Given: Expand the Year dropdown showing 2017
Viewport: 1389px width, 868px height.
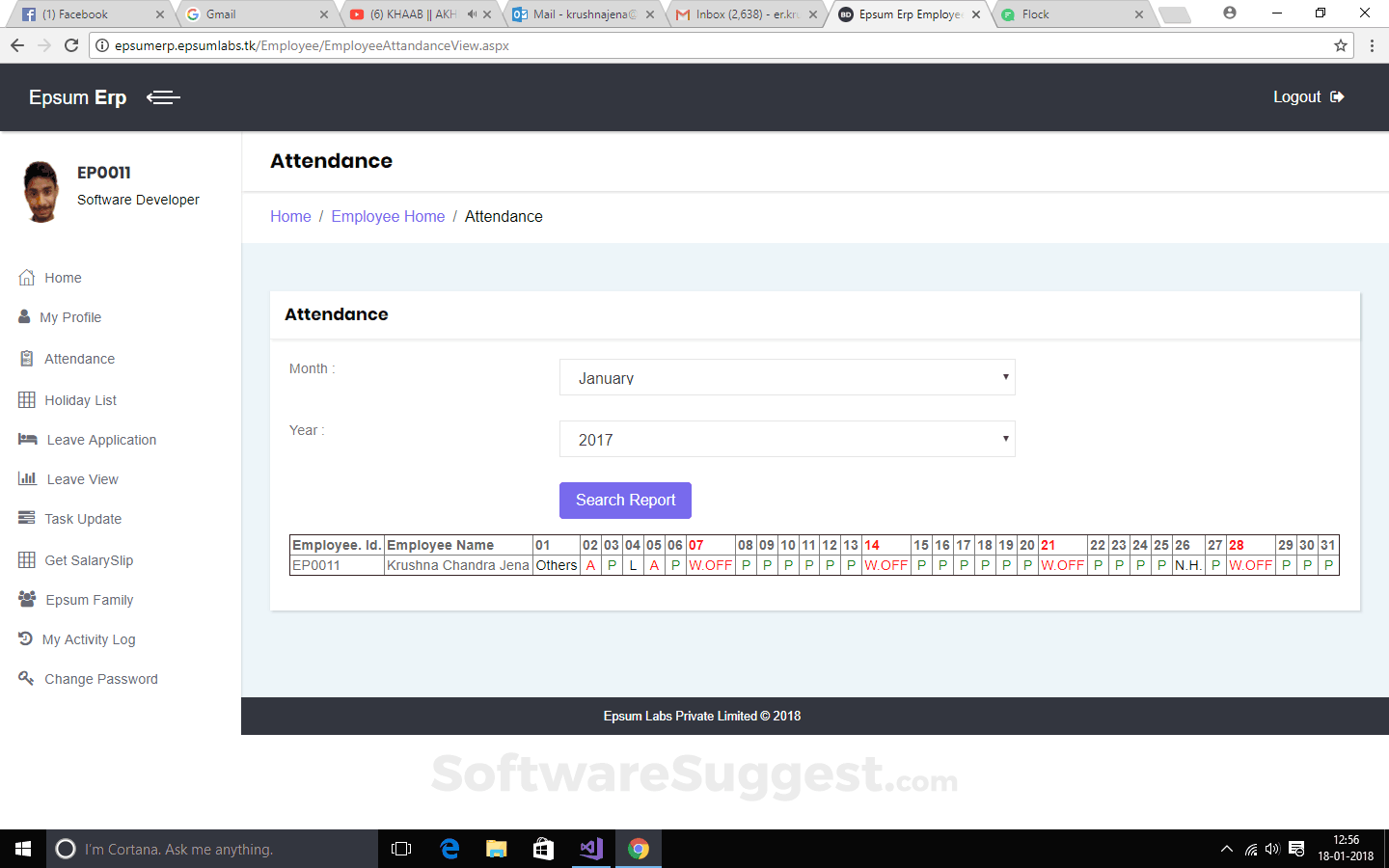Looking at the screenshot, I should (787, 439).
